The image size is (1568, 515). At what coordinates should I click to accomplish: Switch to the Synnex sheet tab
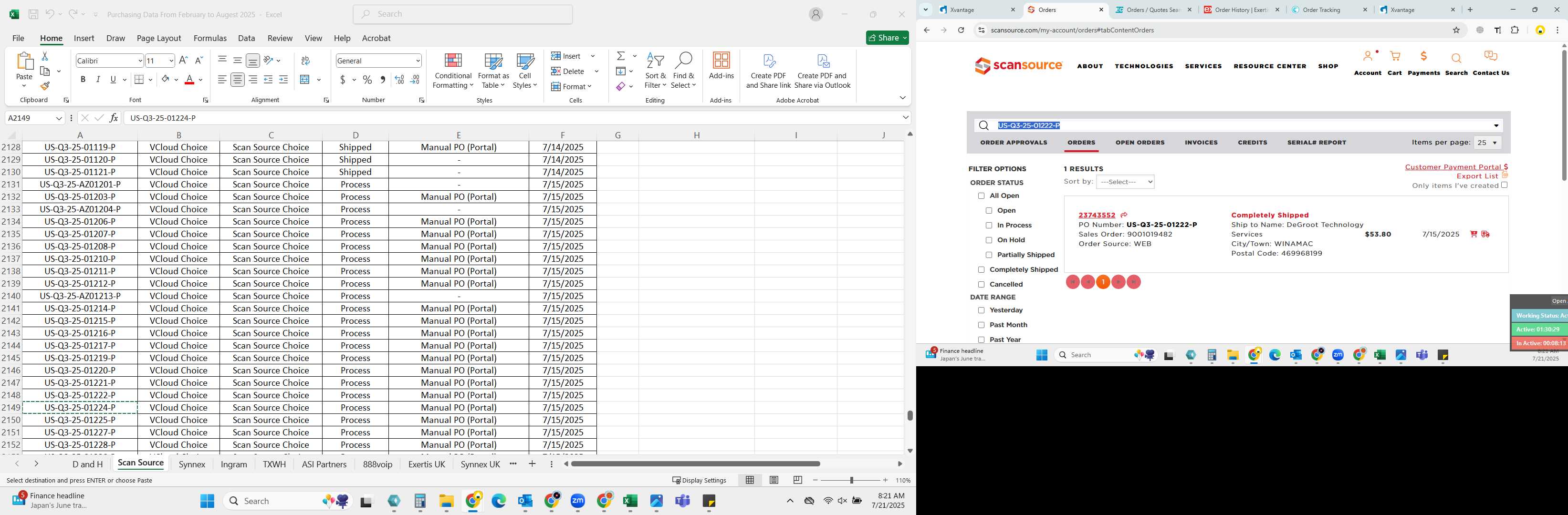tap(192, 464)
